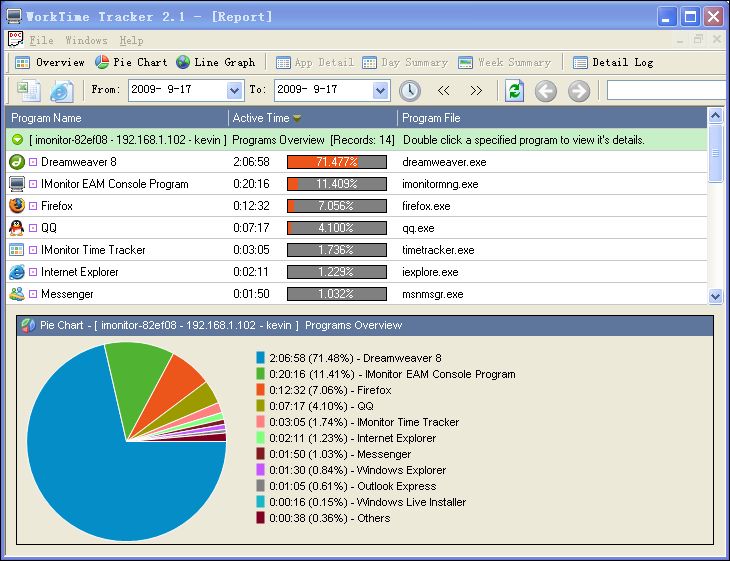Screen dimensions: 730x561
Task: Click the Others legend entry
Action: (x=323, y=518)
